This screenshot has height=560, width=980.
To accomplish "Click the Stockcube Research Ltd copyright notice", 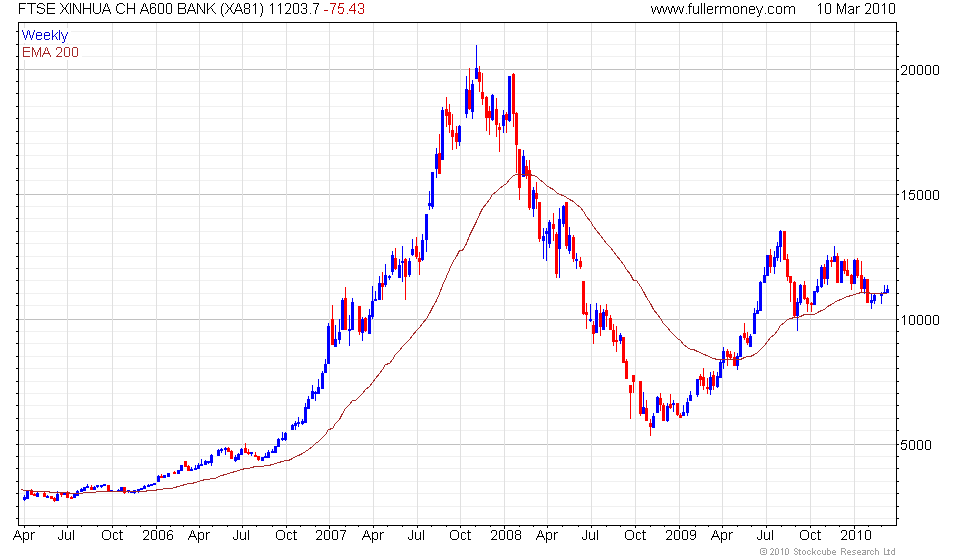I will pyautogui.click(x=828, y=552).
